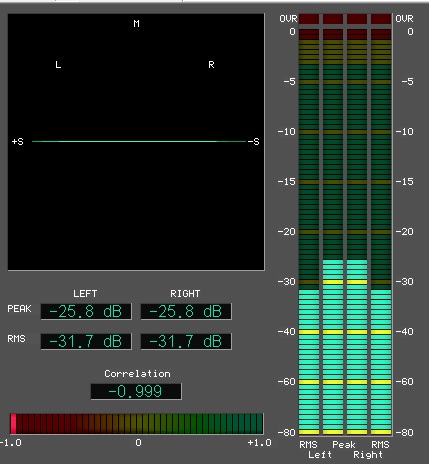429x464 pixels.
Task: Click the RMS row label beside readouts
Action: point(16,339)
